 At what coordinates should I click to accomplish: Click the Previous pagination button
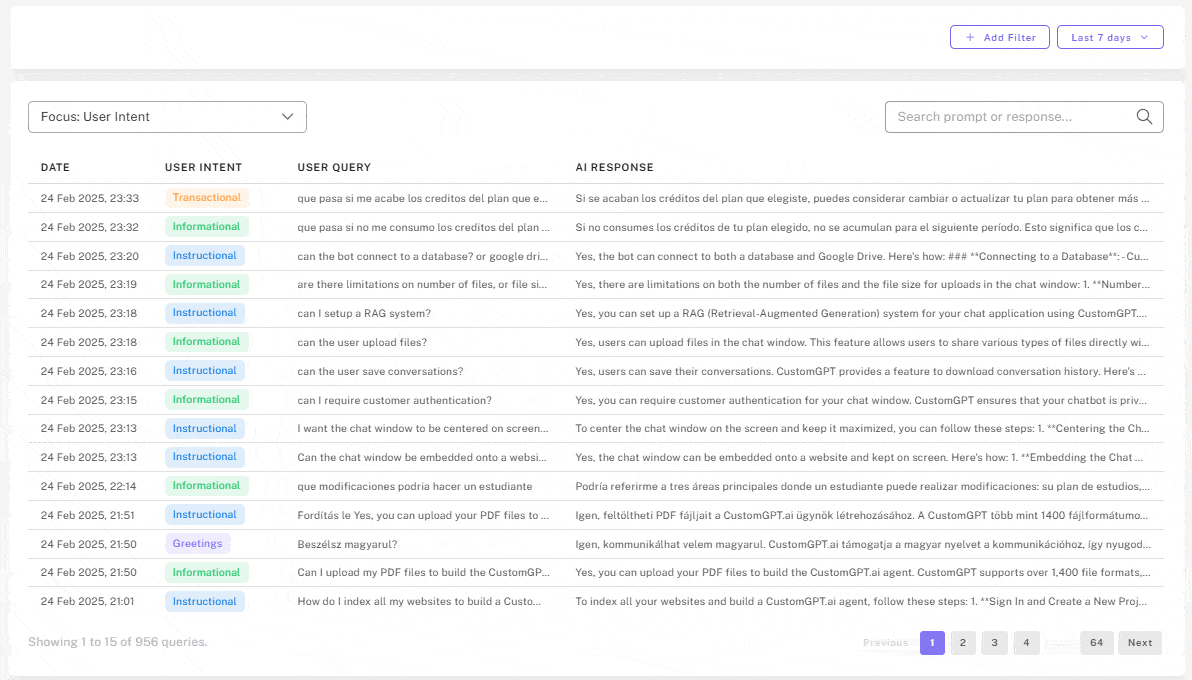(885, 643)
